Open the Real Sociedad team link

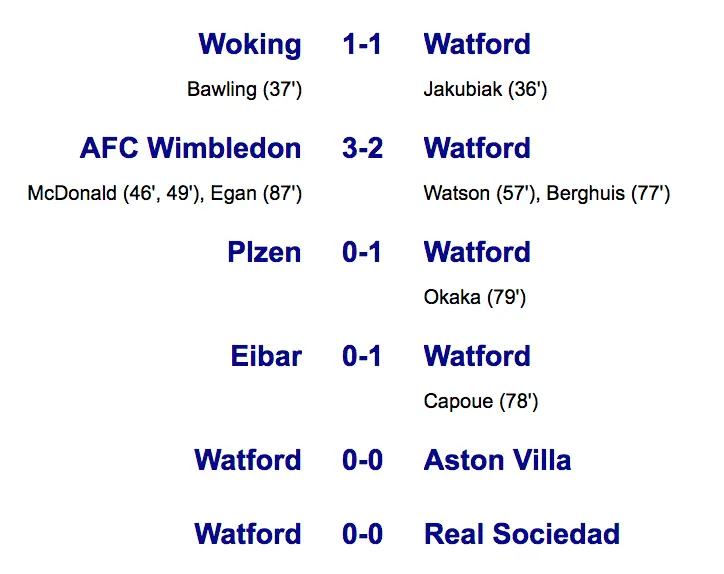click(522, 535)
